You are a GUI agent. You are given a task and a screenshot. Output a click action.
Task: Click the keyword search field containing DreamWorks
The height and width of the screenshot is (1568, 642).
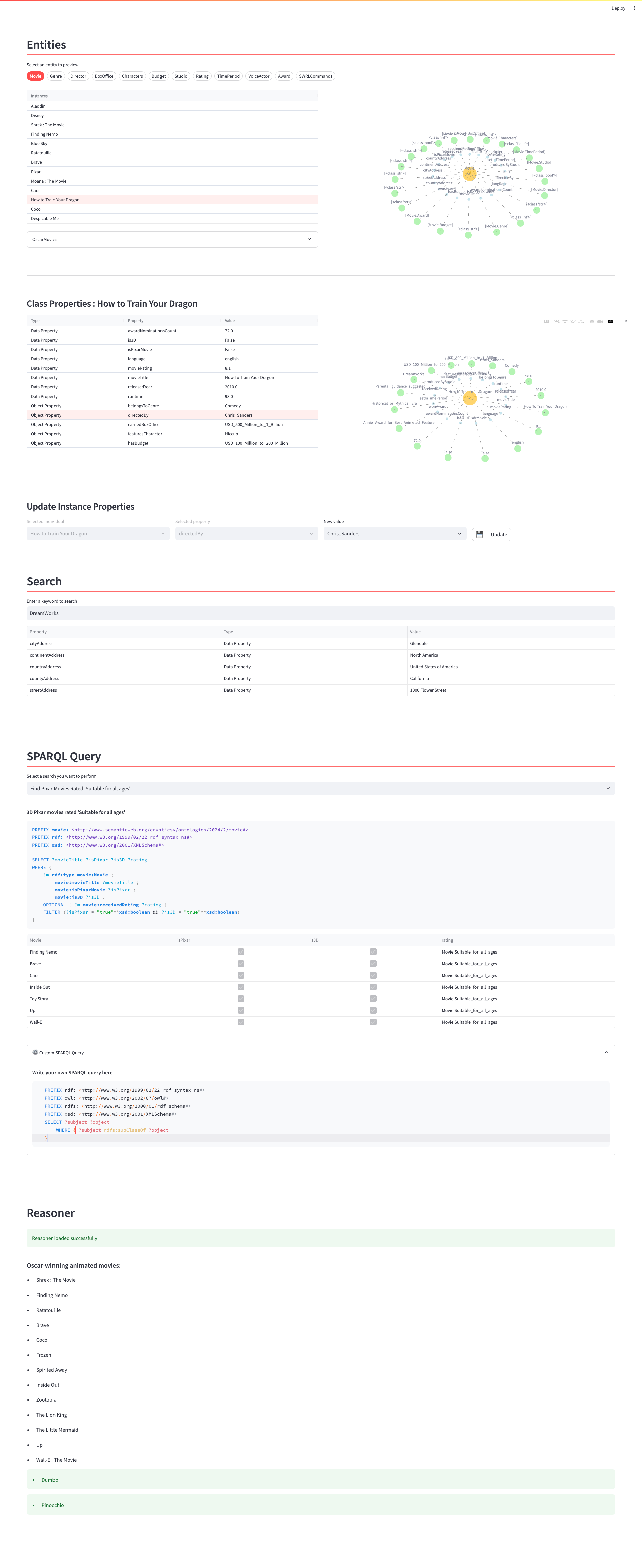coord(321,613)
